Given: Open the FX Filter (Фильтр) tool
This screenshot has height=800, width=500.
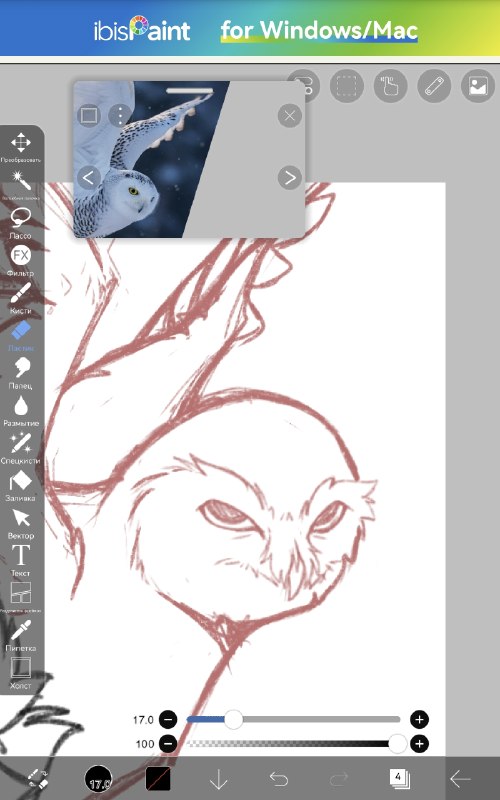Looking at the screenshot, I should pos(20,260).
